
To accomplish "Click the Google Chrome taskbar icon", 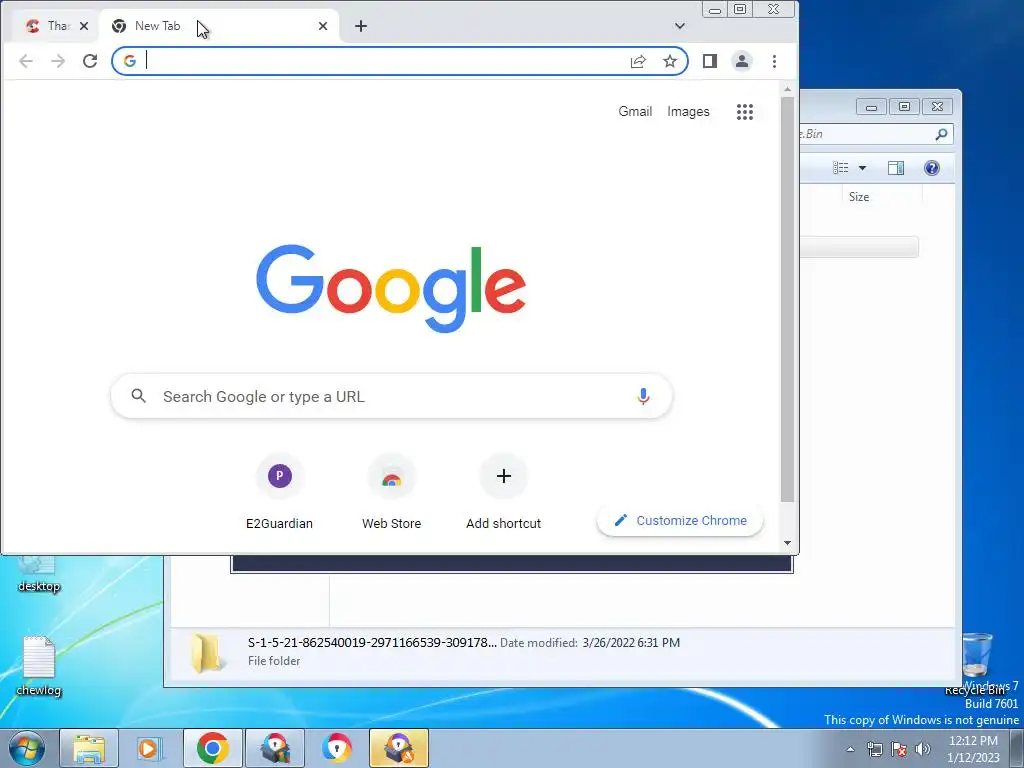I will (x=212, y=748).
